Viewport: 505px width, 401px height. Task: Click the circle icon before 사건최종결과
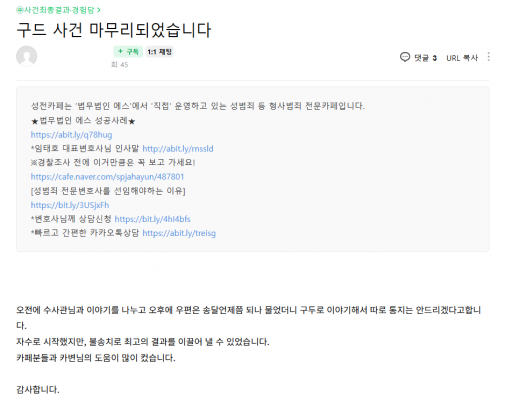(19, 10)
